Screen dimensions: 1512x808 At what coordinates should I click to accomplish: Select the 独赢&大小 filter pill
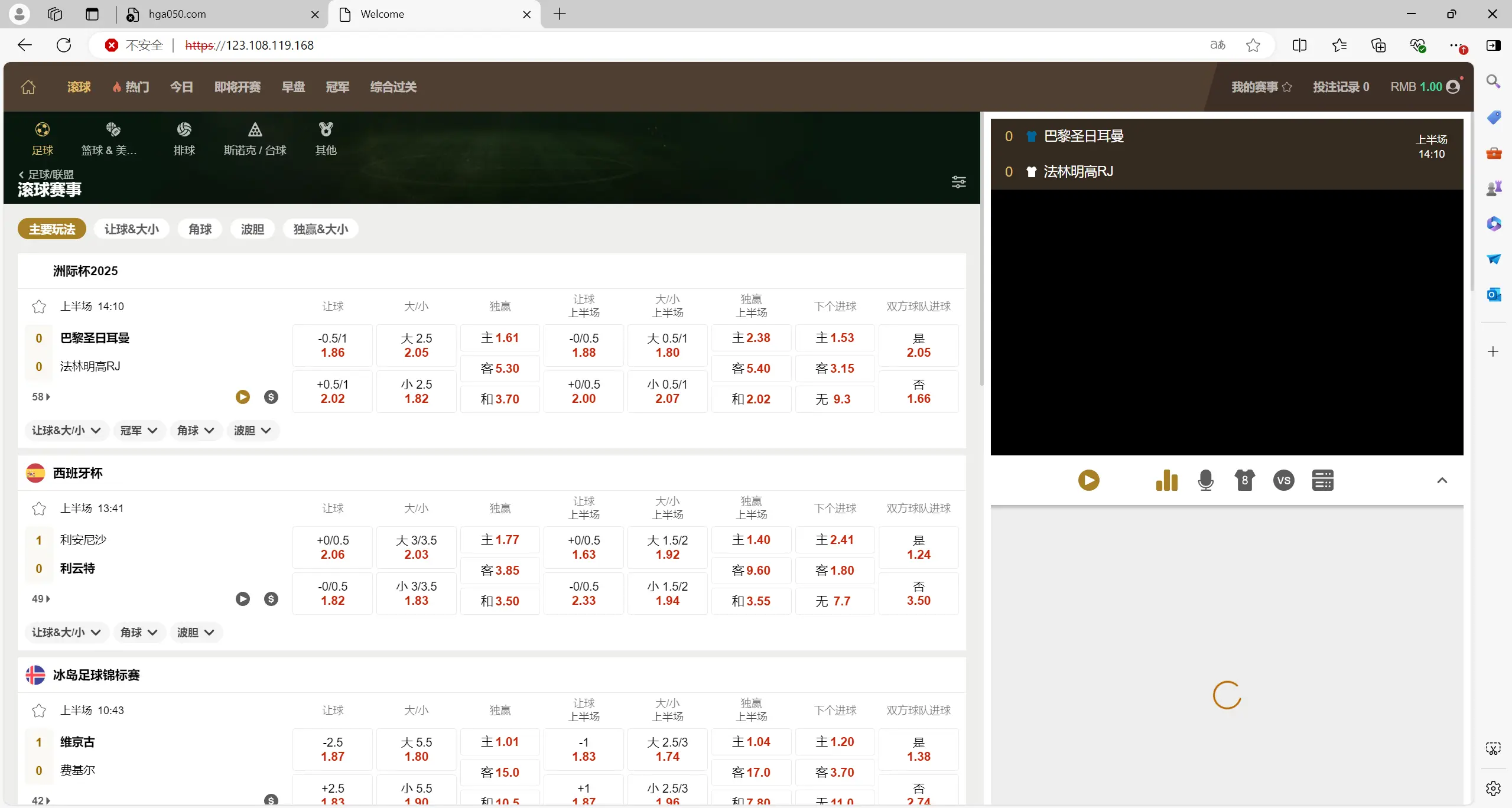point(321,229)
